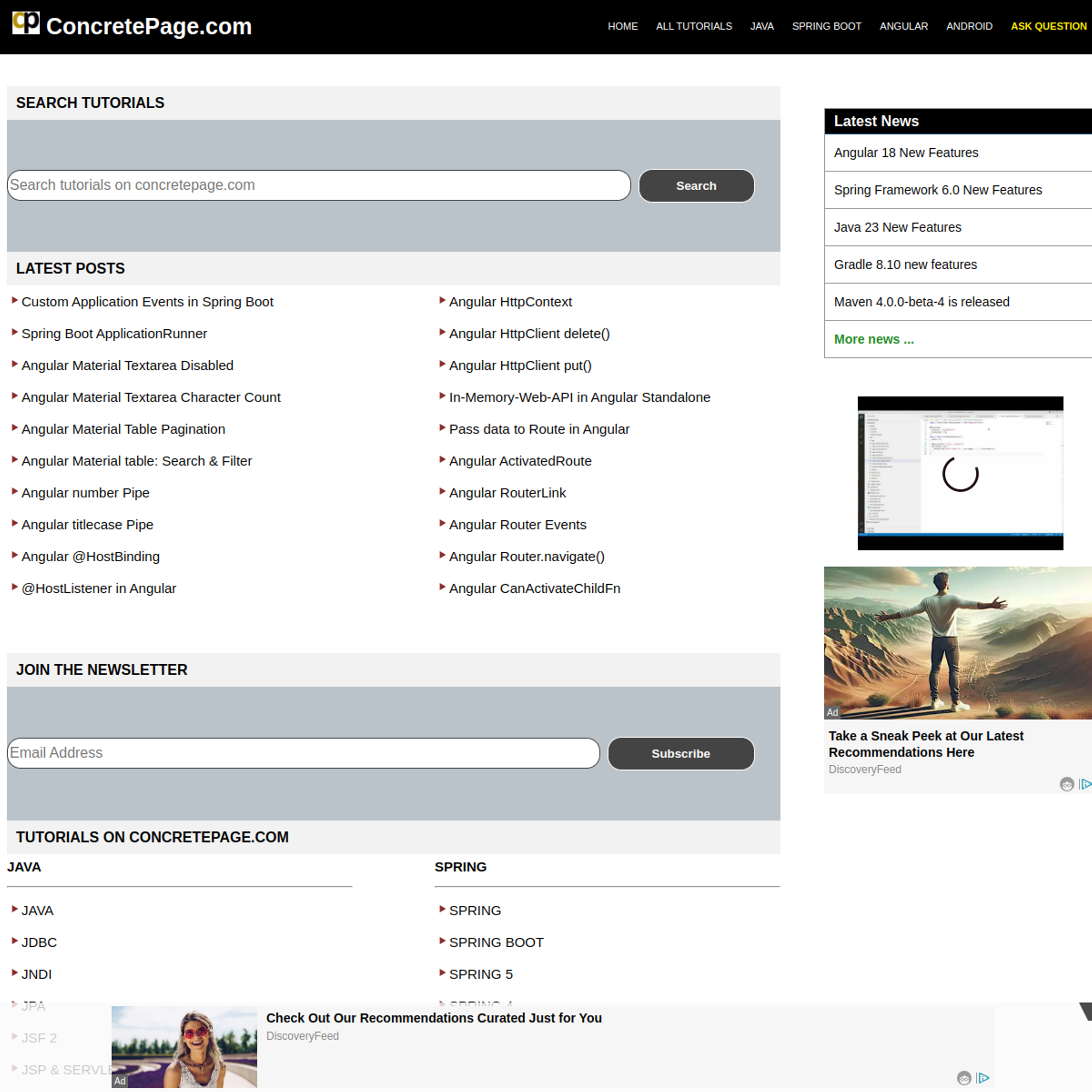Screen dimensions: 1092x1092
Task: Read Angular 18 New Features news
Action: pos(906,153)
